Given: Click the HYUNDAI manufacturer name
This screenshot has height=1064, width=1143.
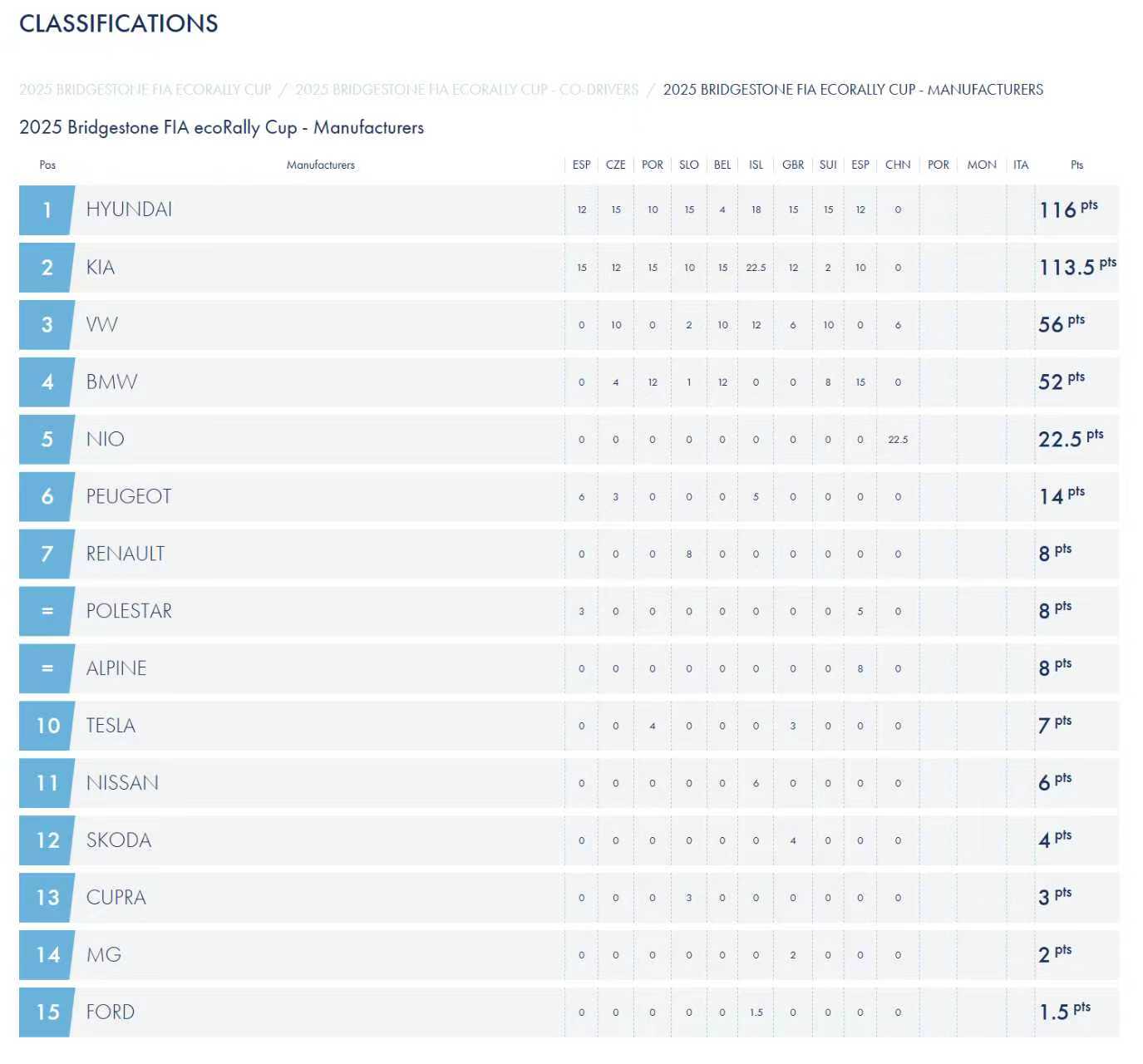Looking at the screenshot, I should pyautogui.click(x=129, y=209).
